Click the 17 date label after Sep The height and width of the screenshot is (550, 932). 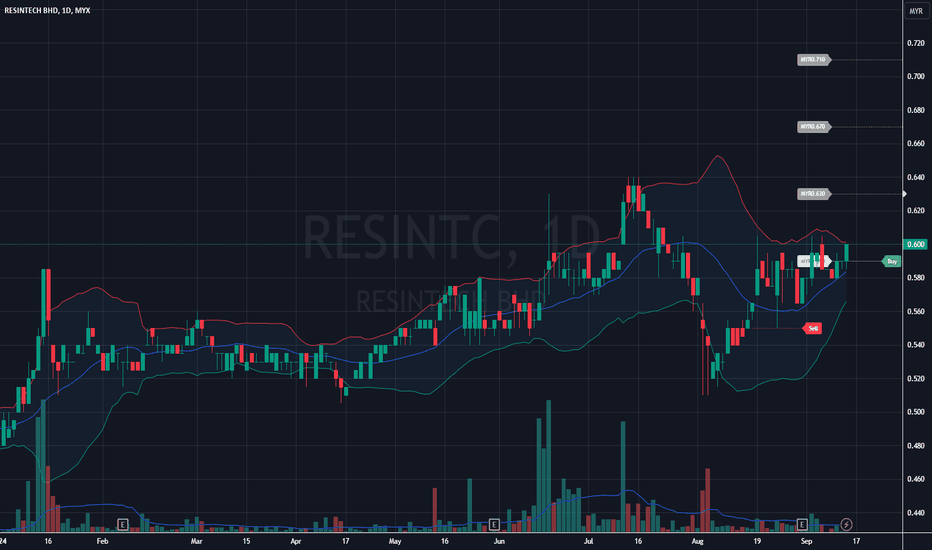click(856, 541)
